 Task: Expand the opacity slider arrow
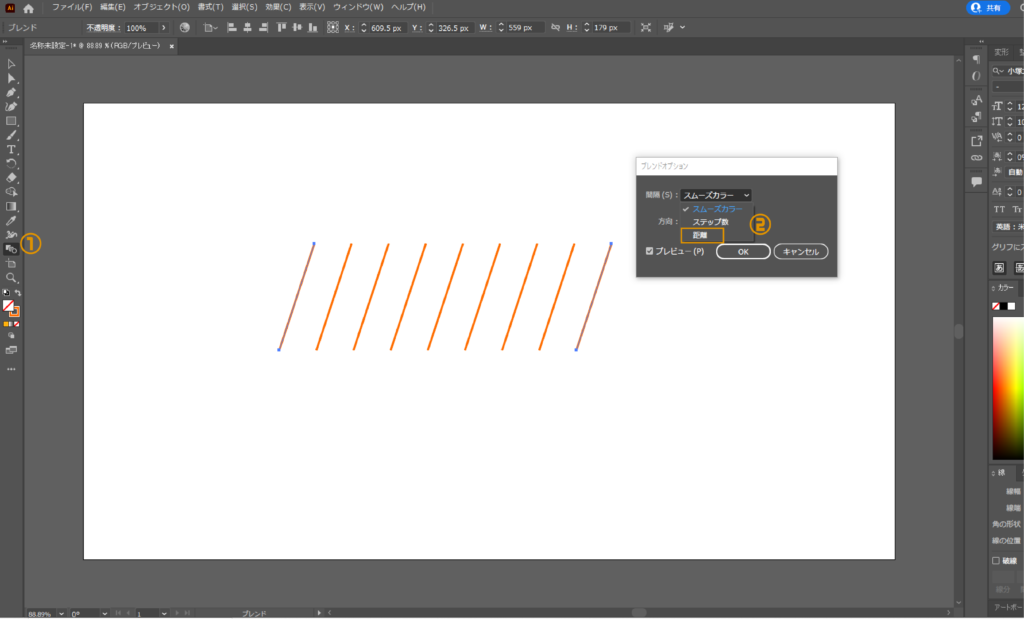(x=163, y=28)
